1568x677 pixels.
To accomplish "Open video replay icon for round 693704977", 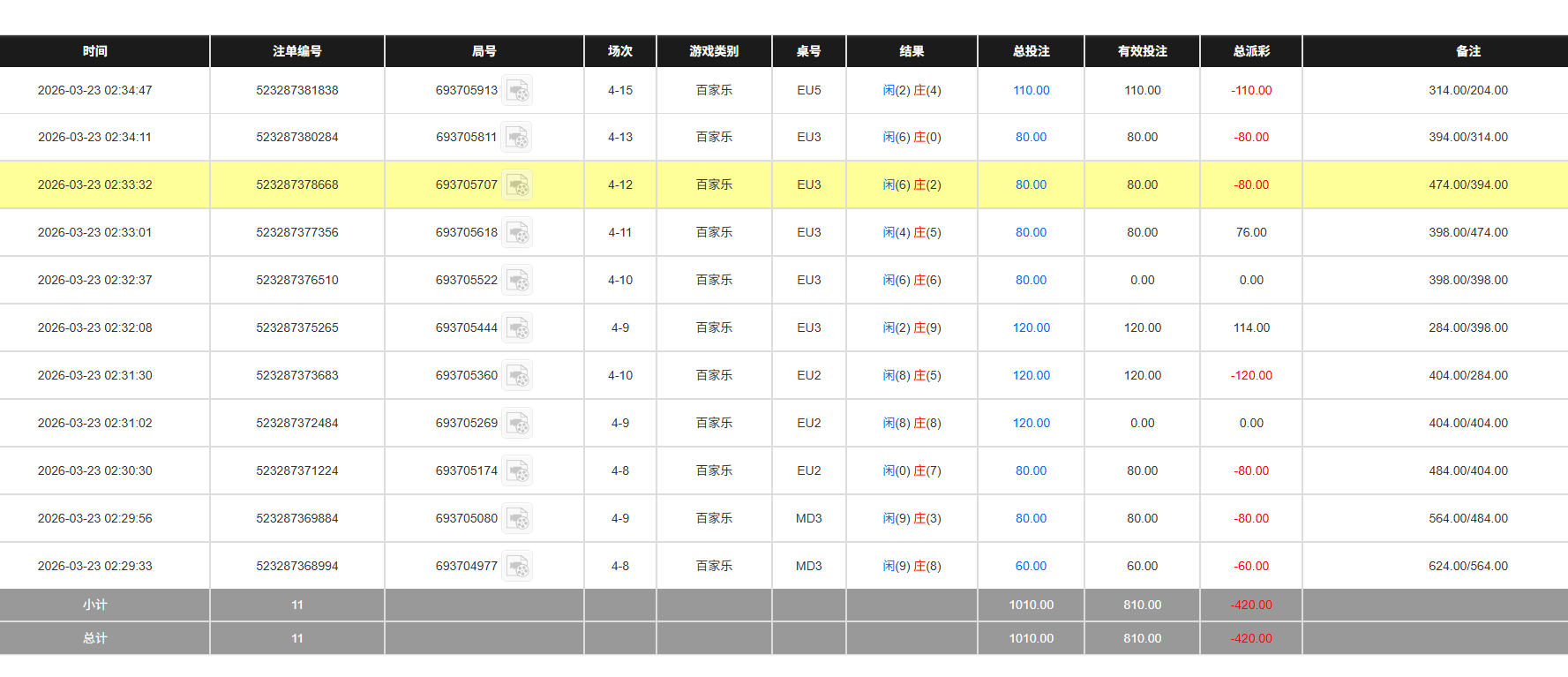I will pos(517,566).
